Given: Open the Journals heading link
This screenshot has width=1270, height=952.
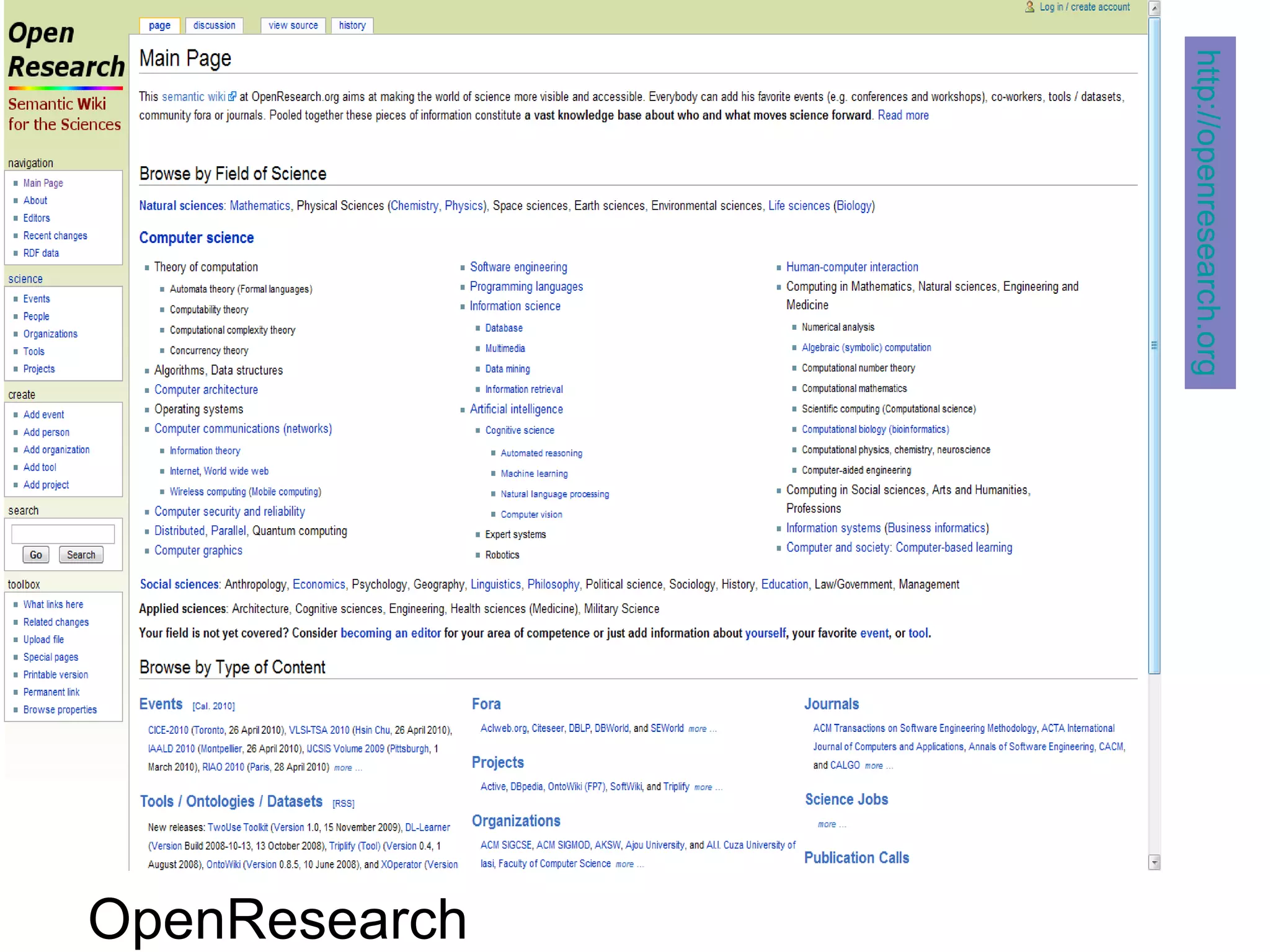Looking at the screenshot, I should pyautogui.click(x=831, y=704).
